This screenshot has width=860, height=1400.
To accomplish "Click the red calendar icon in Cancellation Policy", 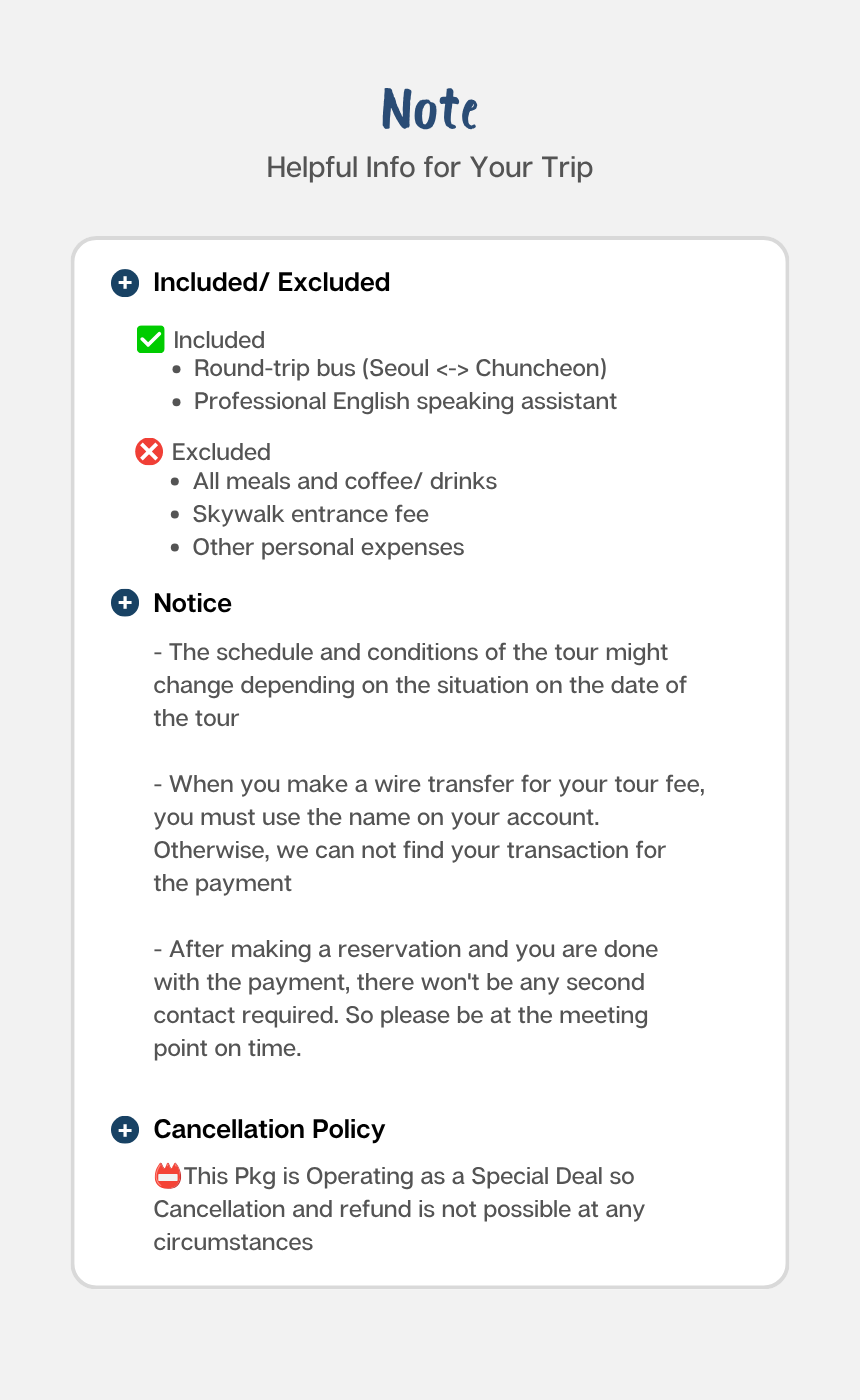I will point(168,1176).
